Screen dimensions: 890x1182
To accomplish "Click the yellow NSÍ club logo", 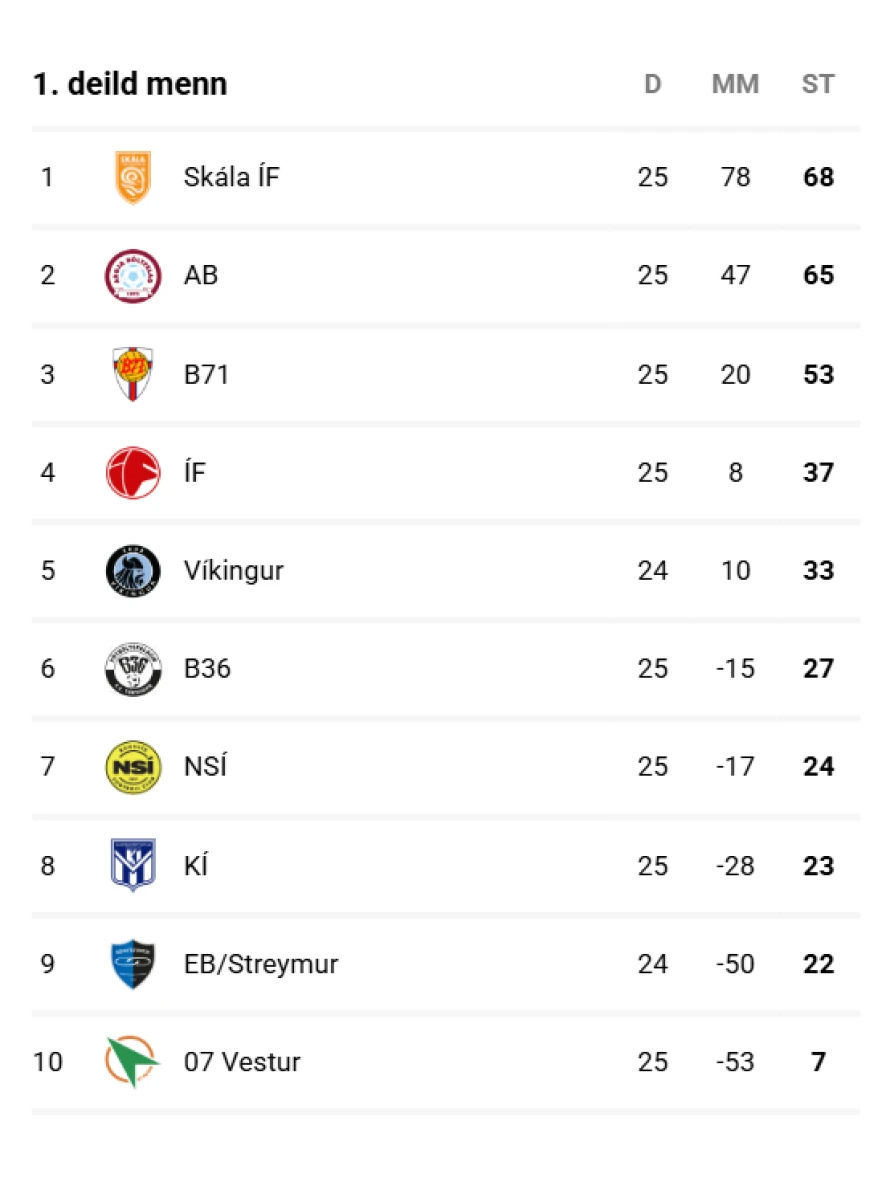I will click(133, 767).
